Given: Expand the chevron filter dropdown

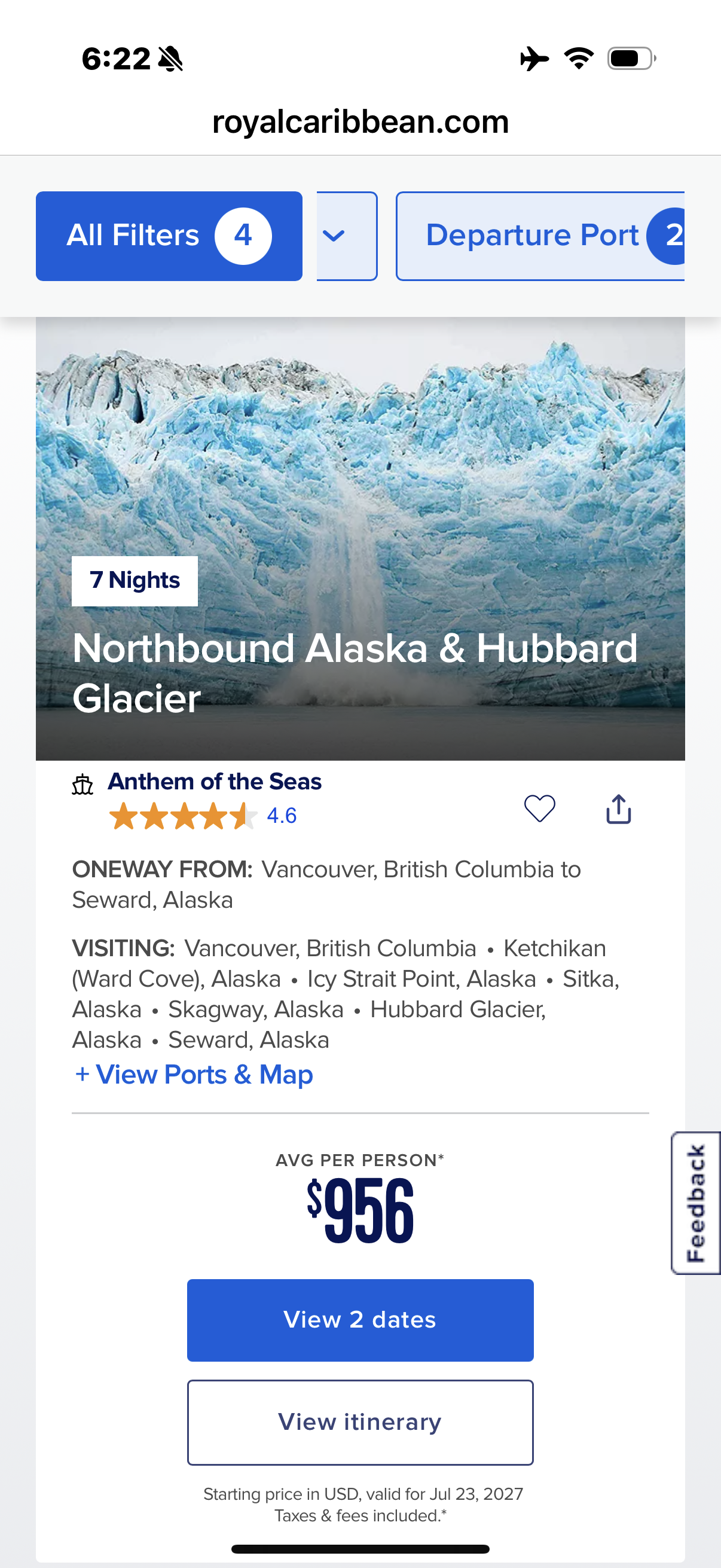Looking at the screenshot, I should (x=346, y=236).
